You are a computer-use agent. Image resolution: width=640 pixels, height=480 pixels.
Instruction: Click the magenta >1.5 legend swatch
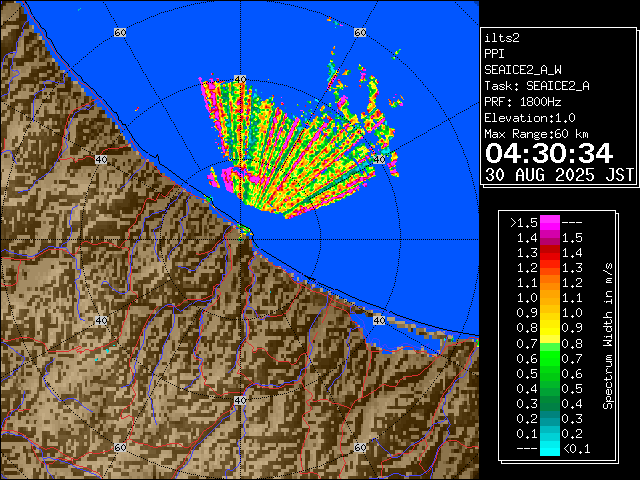click(x=549, y=222)
